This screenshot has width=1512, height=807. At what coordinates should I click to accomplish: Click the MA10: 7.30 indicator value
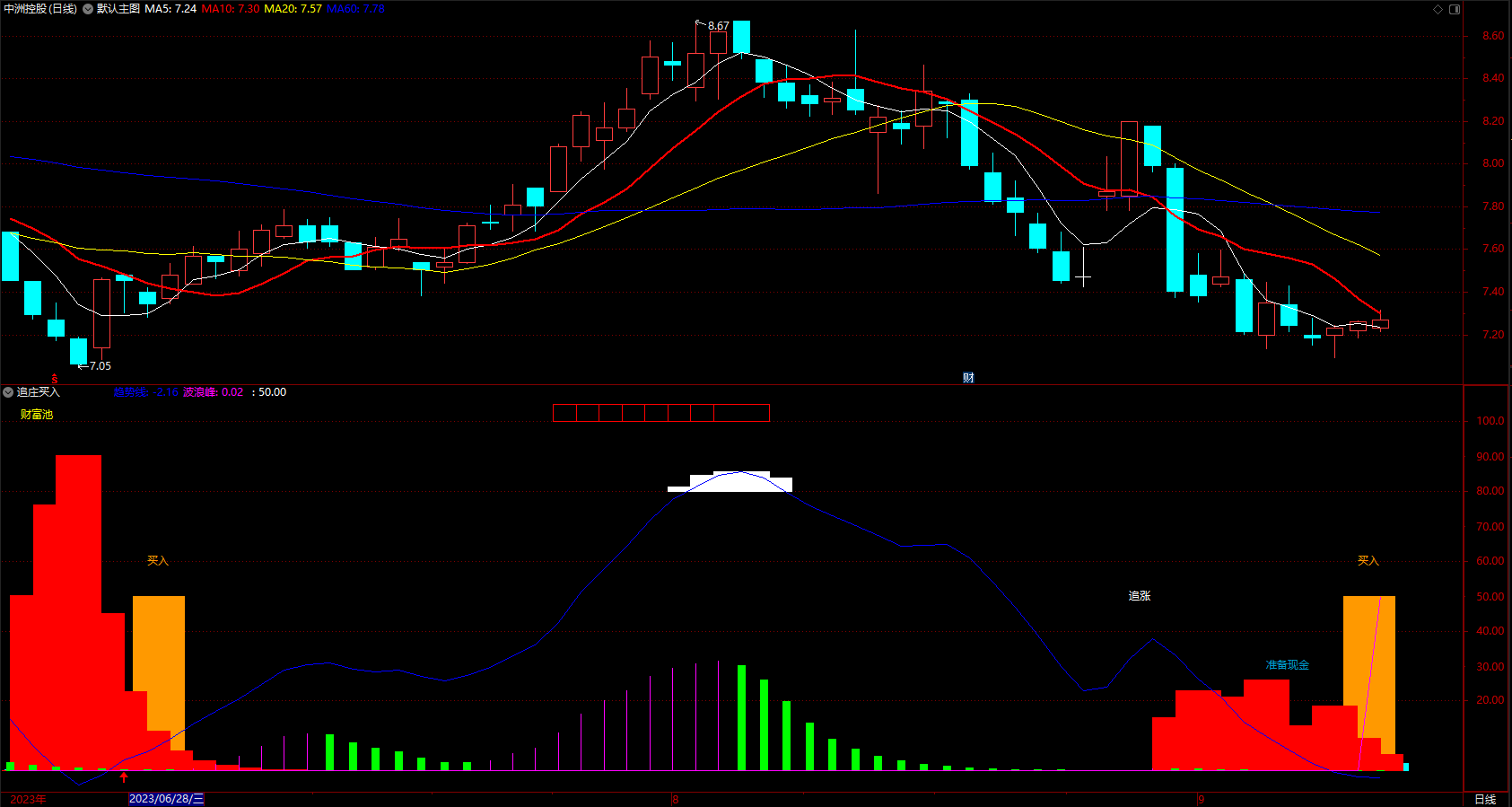(x=231, y=9)
